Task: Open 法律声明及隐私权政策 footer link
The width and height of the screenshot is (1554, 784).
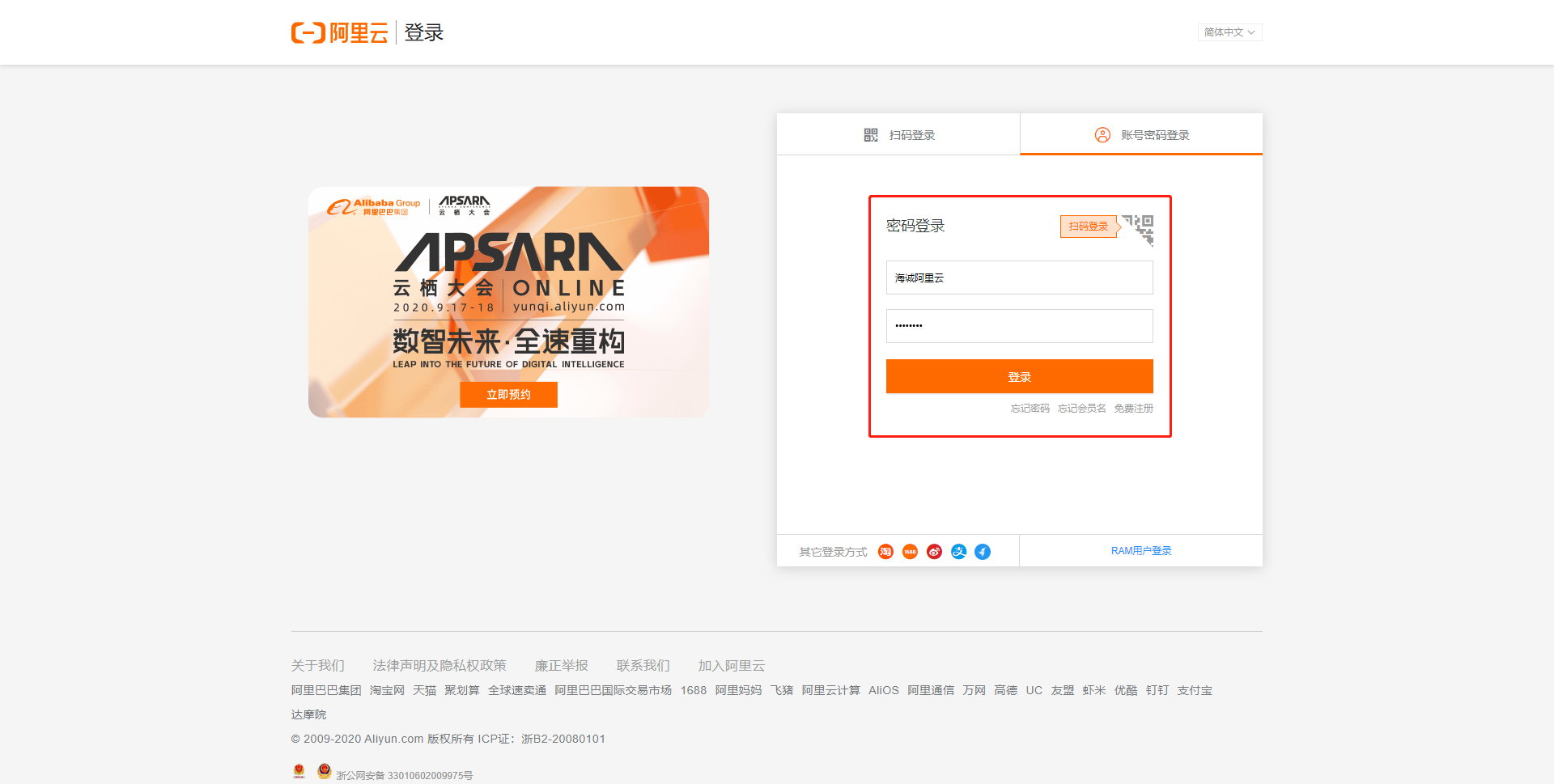Action: tap(439, 665)
